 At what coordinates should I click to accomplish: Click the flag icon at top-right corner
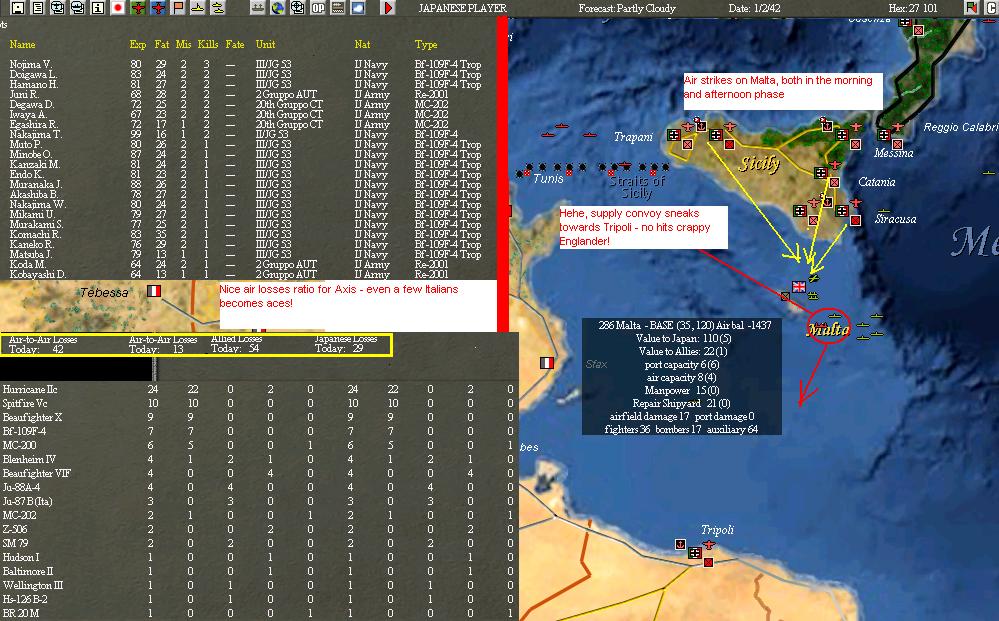tap(971, 8)
